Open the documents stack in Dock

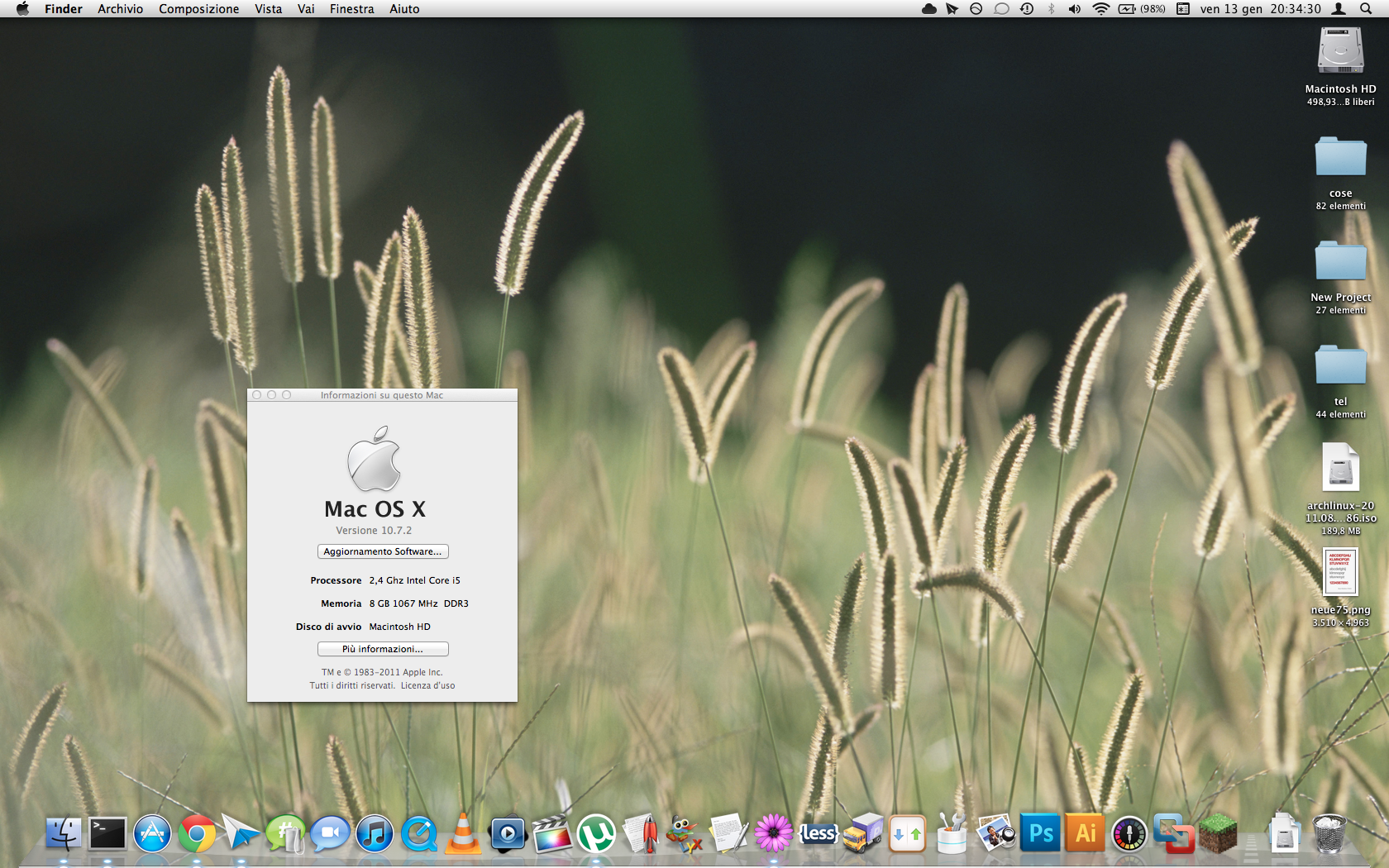1284,833
